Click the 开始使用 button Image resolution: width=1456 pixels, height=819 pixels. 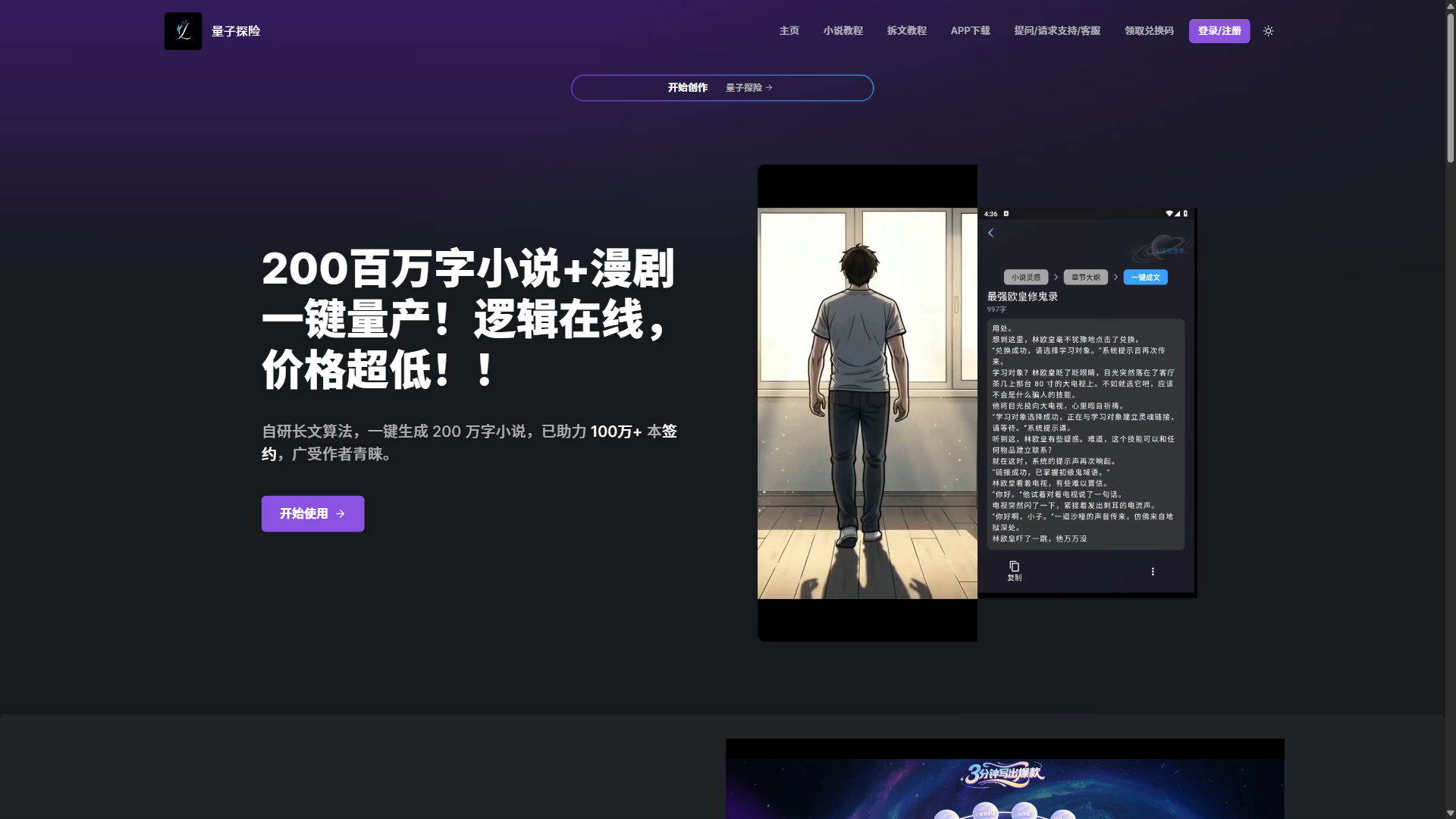[x=312, y=513]
